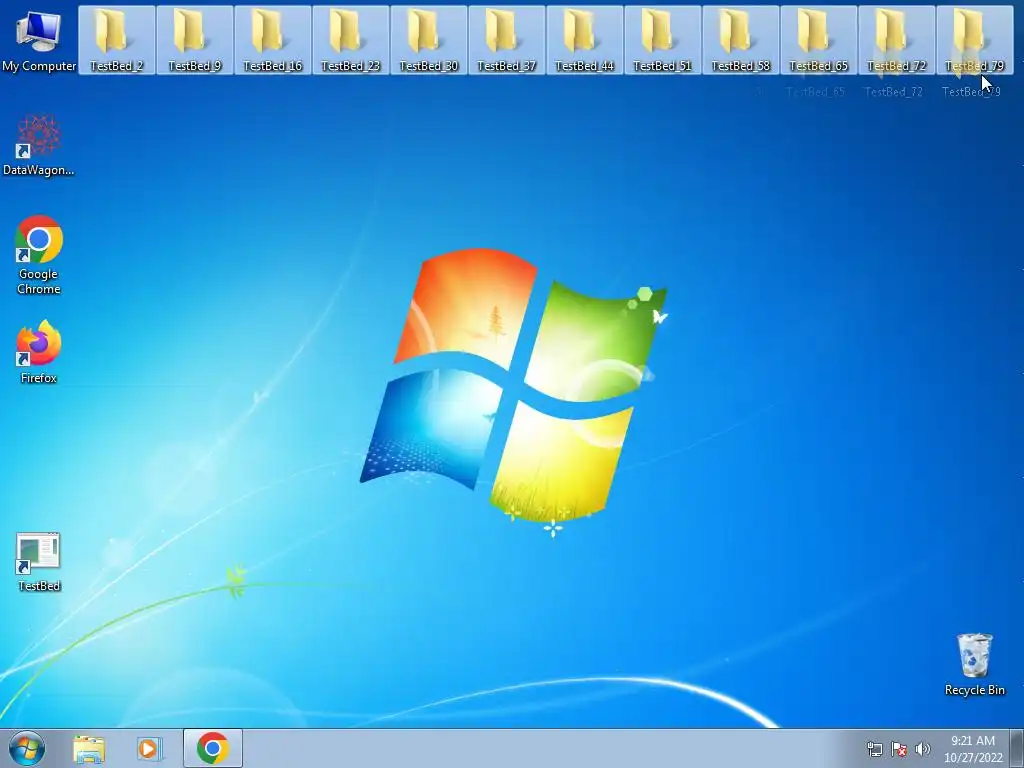Select the TestBed_30 folder
1024x768 pixels.
pyautogui.click(x=429, y=40)
